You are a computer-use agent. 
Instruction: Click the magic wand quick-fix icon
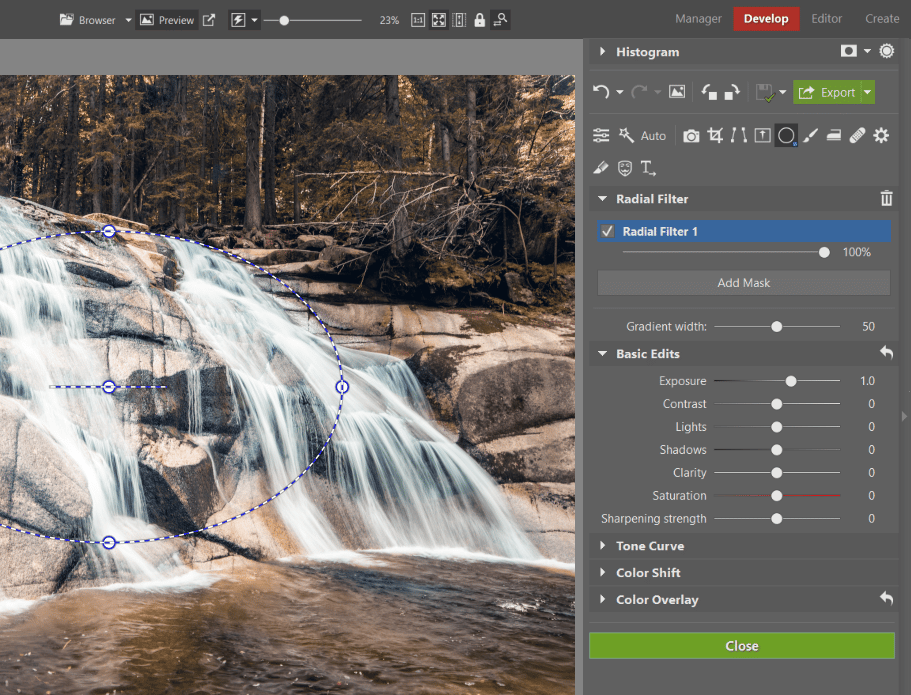click(x=626, y=135)
